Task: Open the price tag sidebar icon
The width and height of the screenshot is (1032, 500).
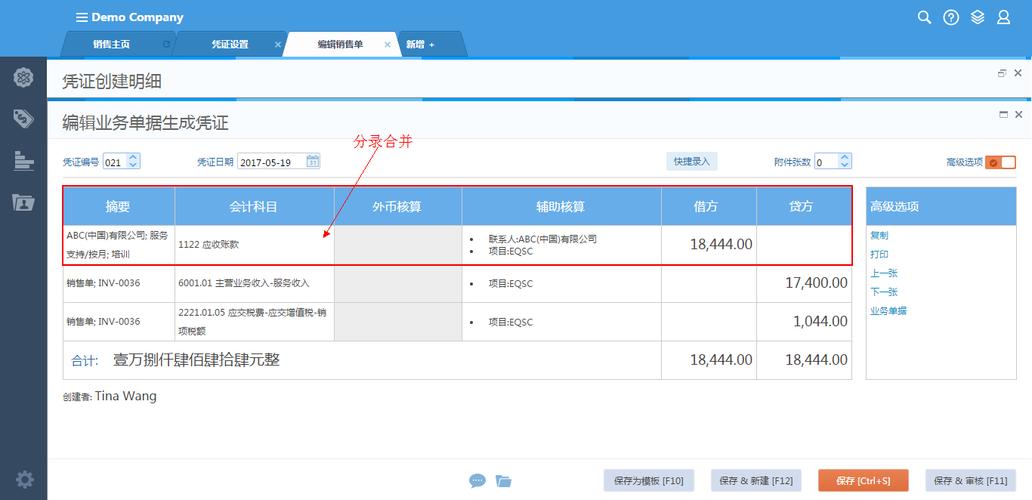Action: [x=24, y=119]
